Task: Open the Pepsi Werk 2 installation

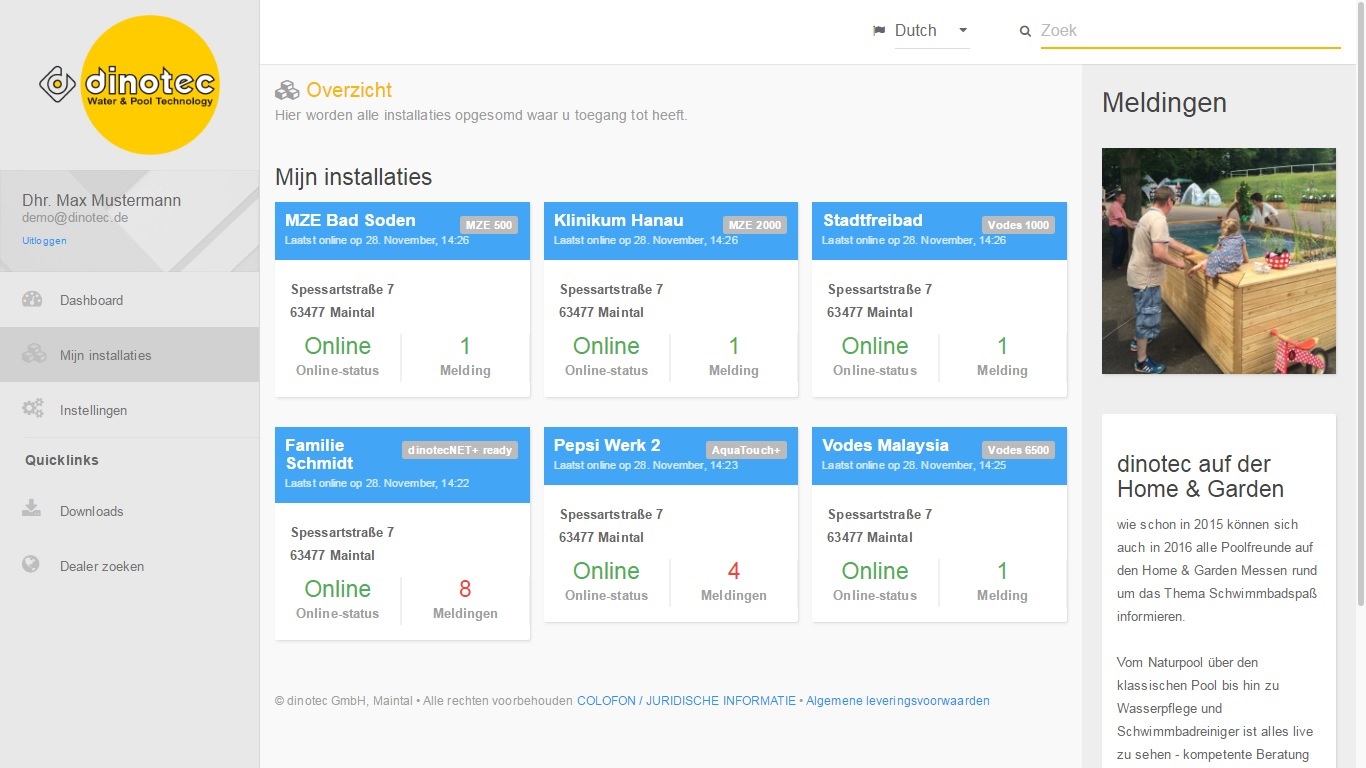Action: point(607,445)
